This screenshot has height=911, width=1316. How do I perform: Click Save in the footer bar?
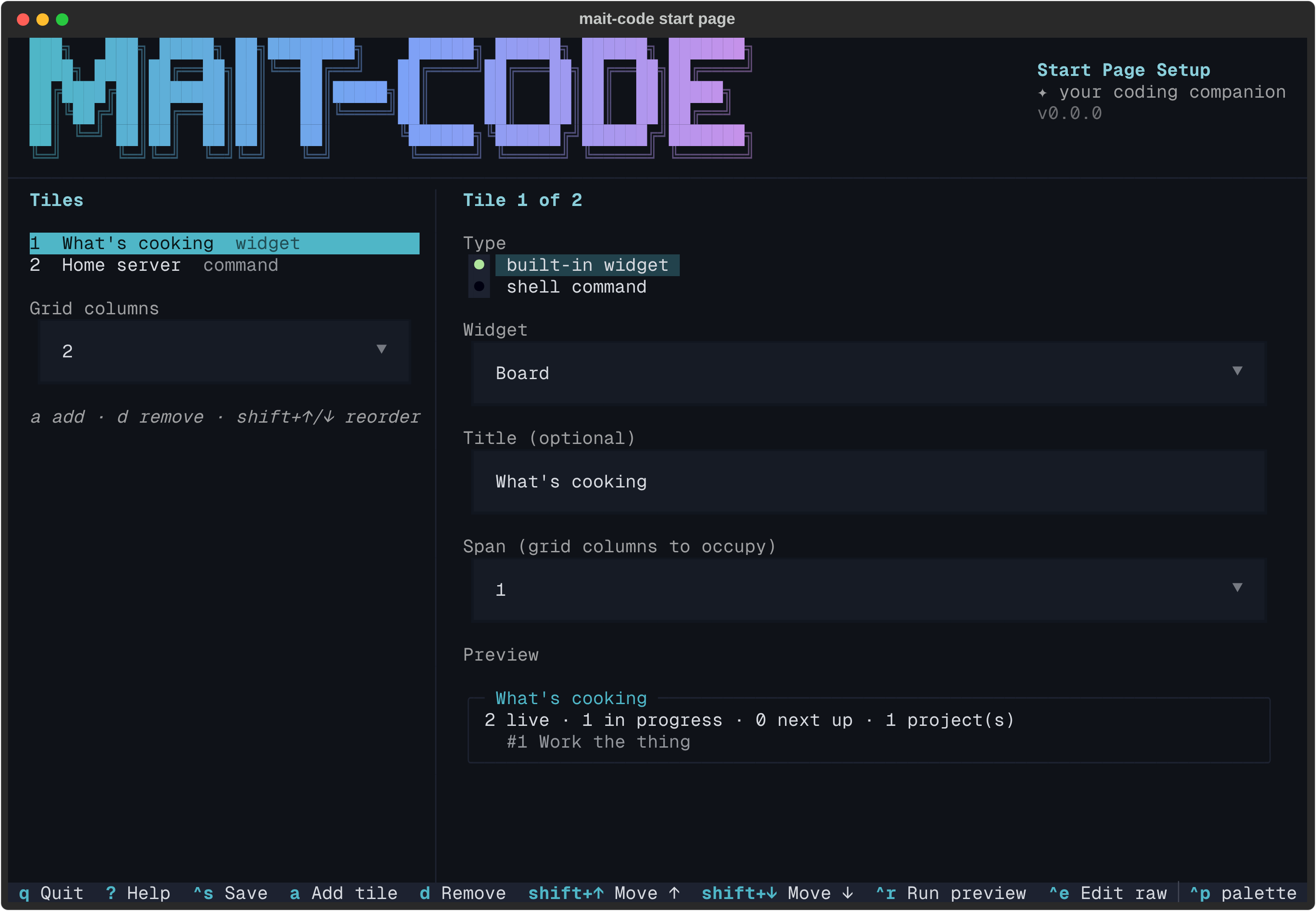click(230, 893)
